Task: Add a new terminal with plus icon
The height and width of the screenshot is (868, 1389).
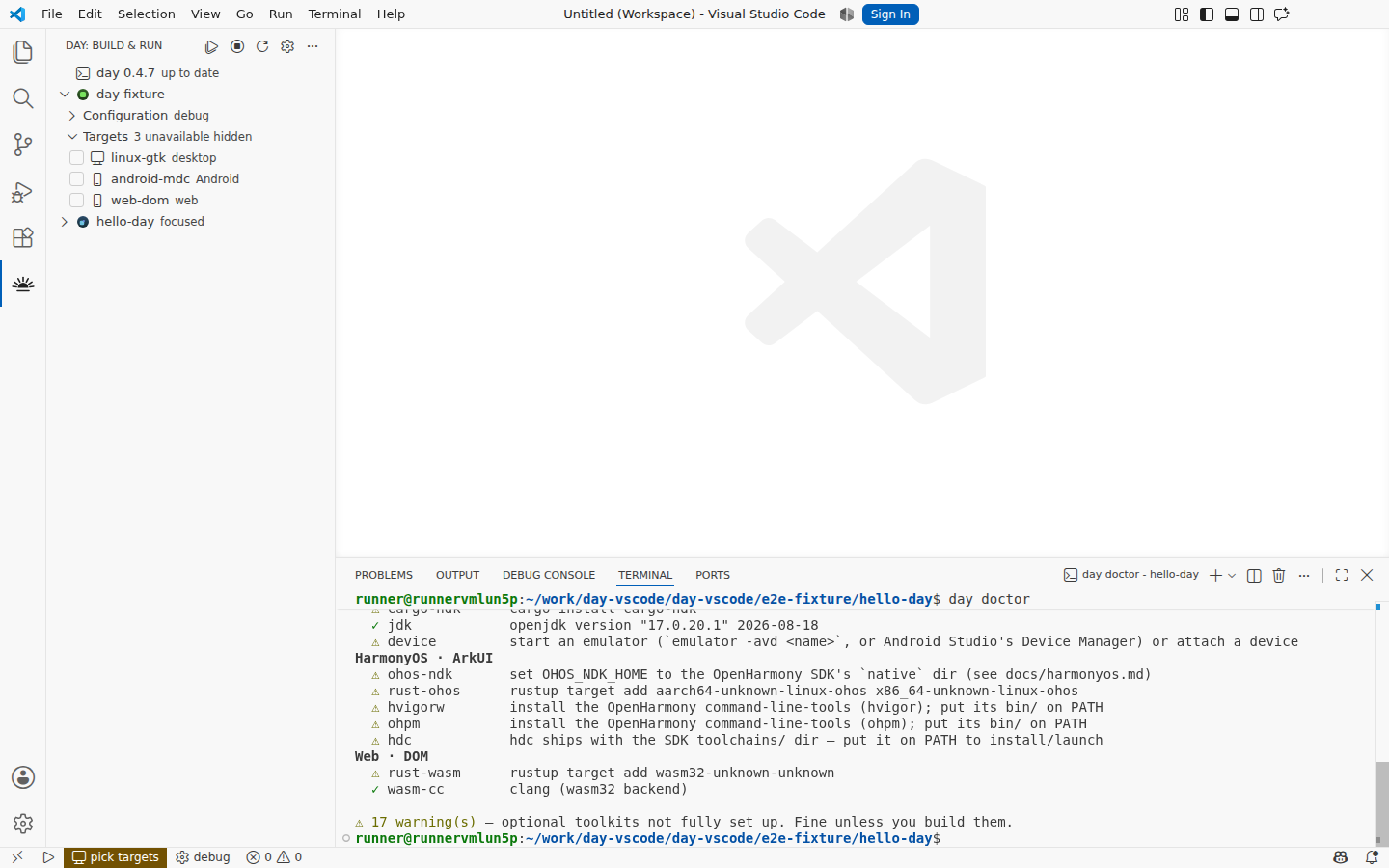Action: click(x=1215, y=575)
